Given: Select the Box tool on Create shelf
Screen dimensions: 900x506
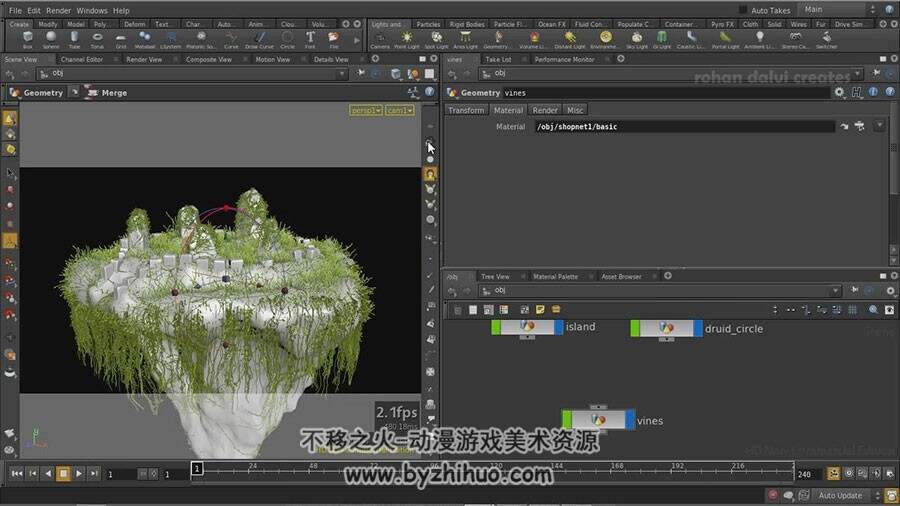Looking at the screenshot, I should pyautogui.click(x=28, y=40).
